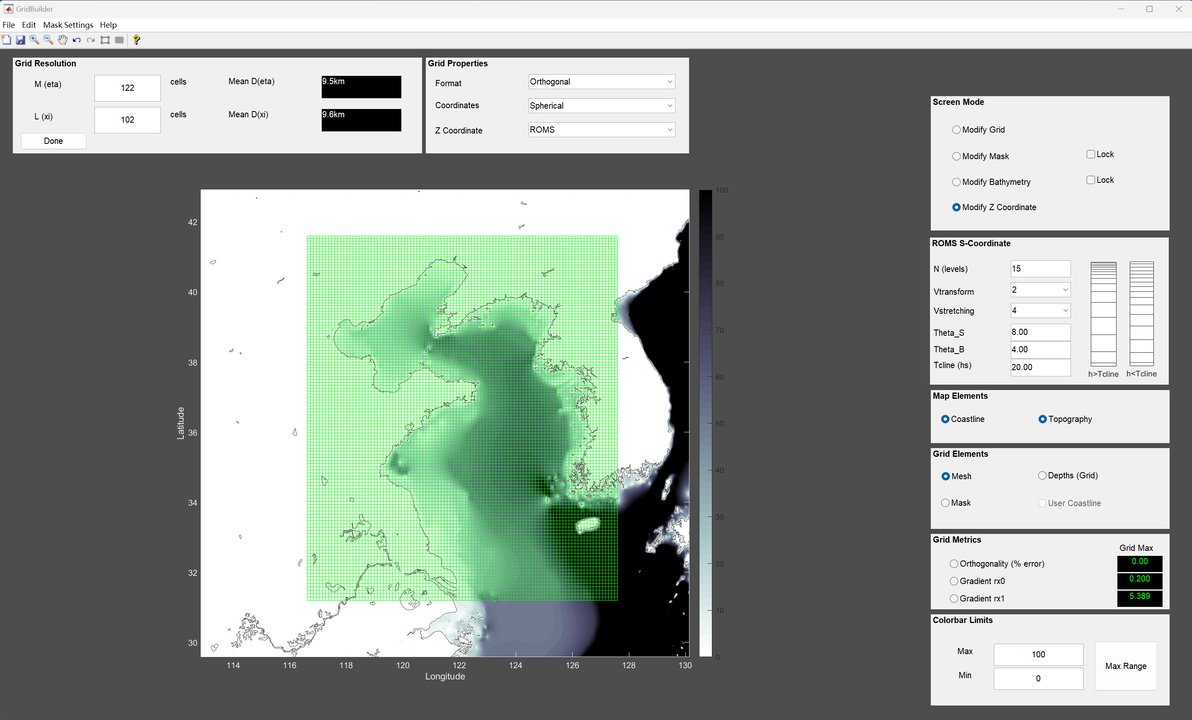This screenshot has width=1192, height=720.
Task: Click the Undo arrow icon
Action: click(x=77, y=40)
